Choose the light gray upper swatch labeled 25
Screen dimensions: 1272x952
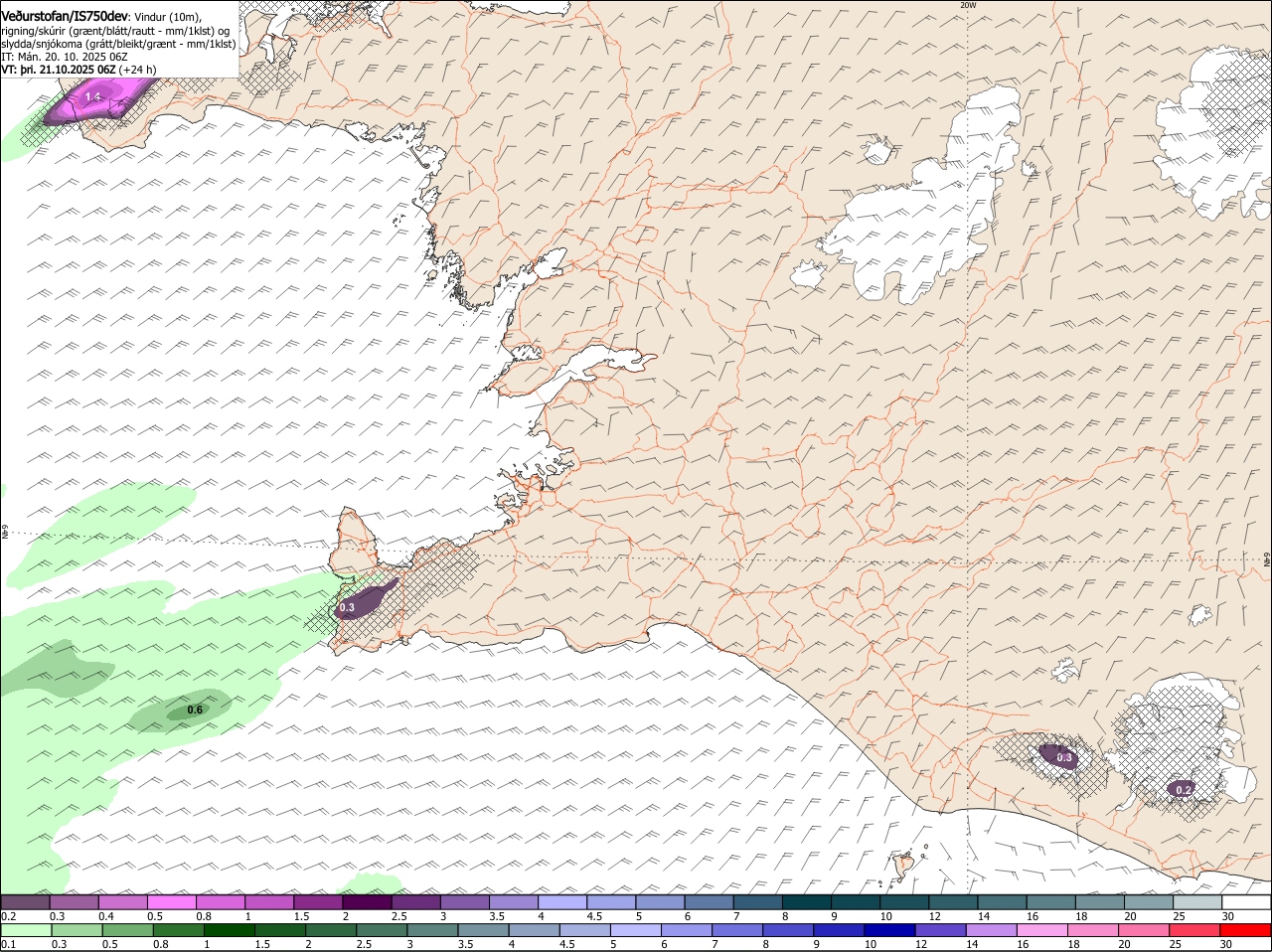coord(1196,902)
